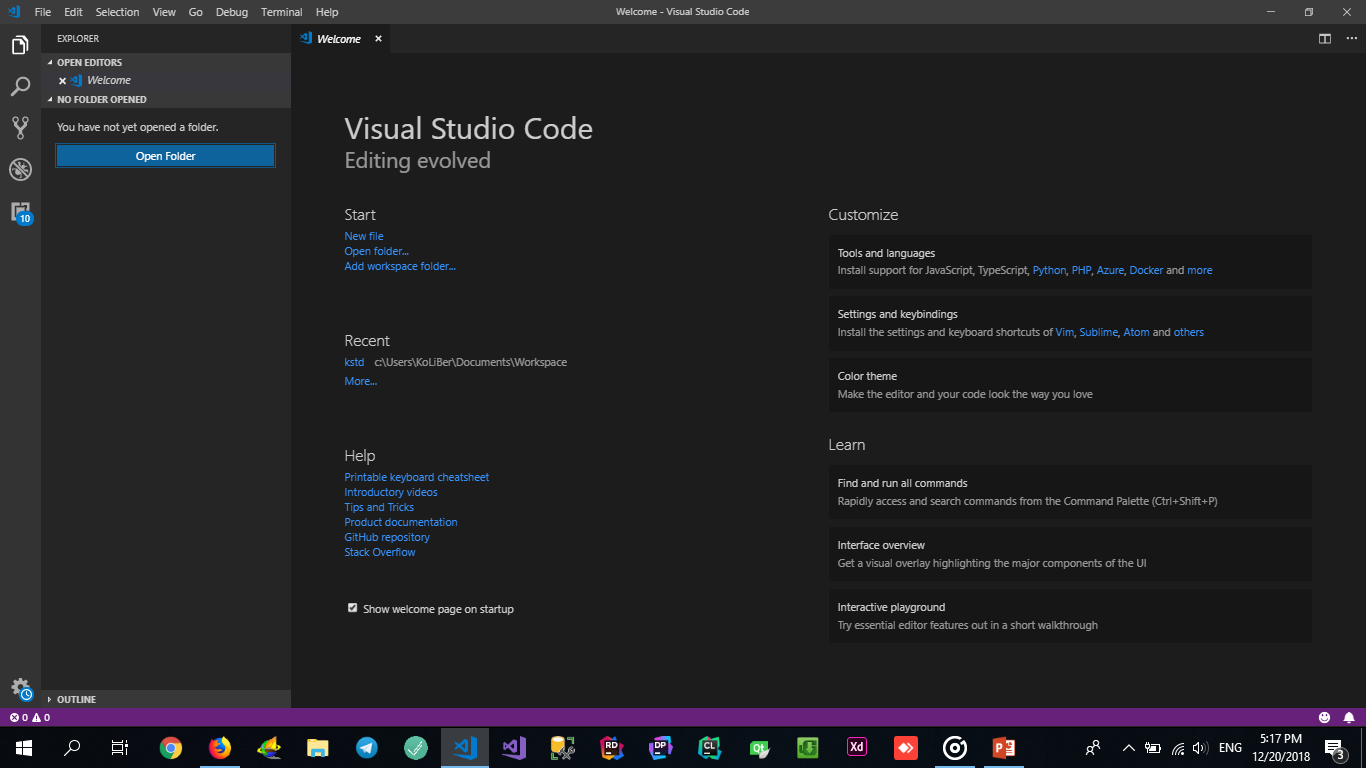
Task: Open Printable keyboard cheatsheet link
Action: click(x=417, y=477)
